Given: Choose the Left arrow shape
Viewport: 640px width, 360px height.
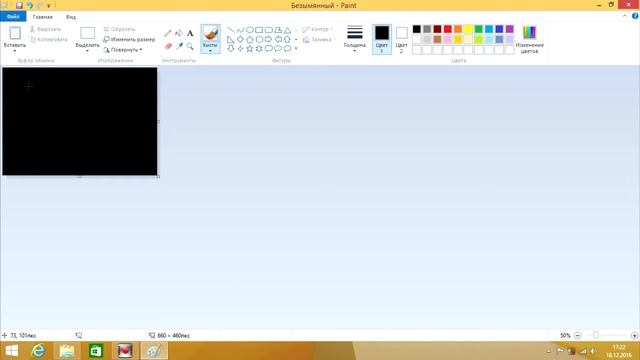Looking at the screenshot, I should point(278,39).
